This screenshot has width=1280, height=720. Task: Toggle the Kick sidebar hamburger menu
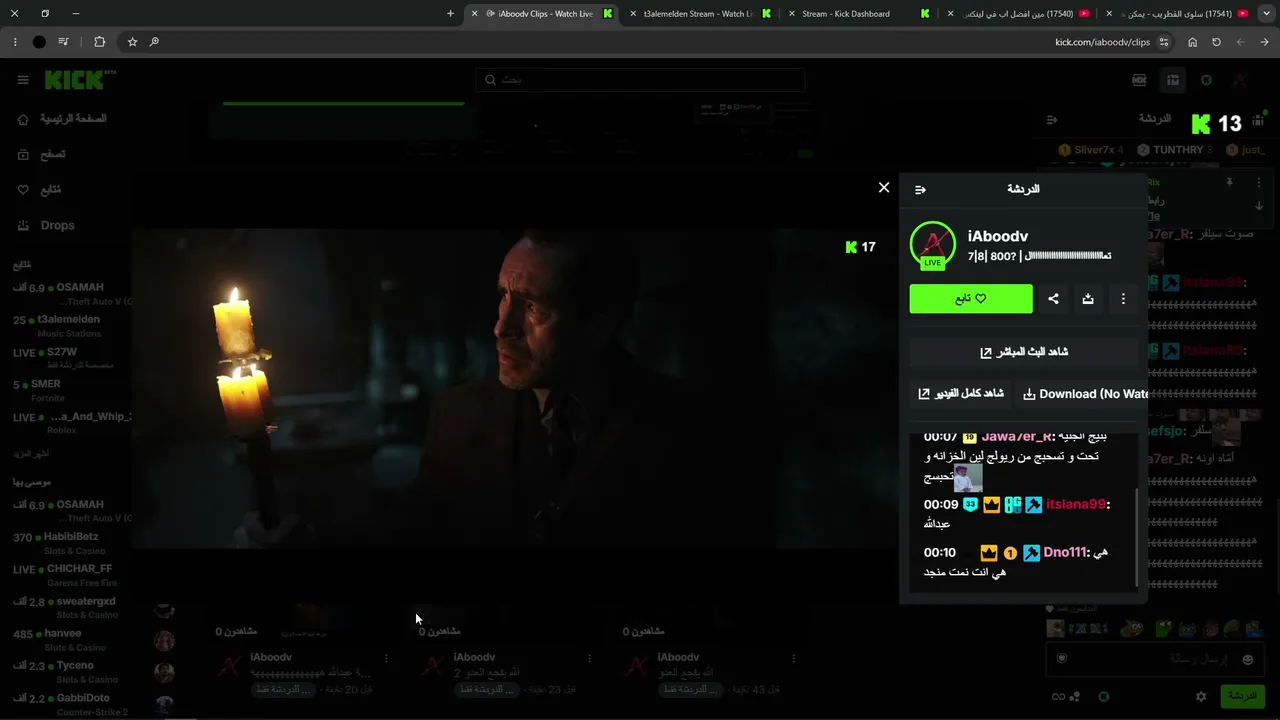click(23, 80)
